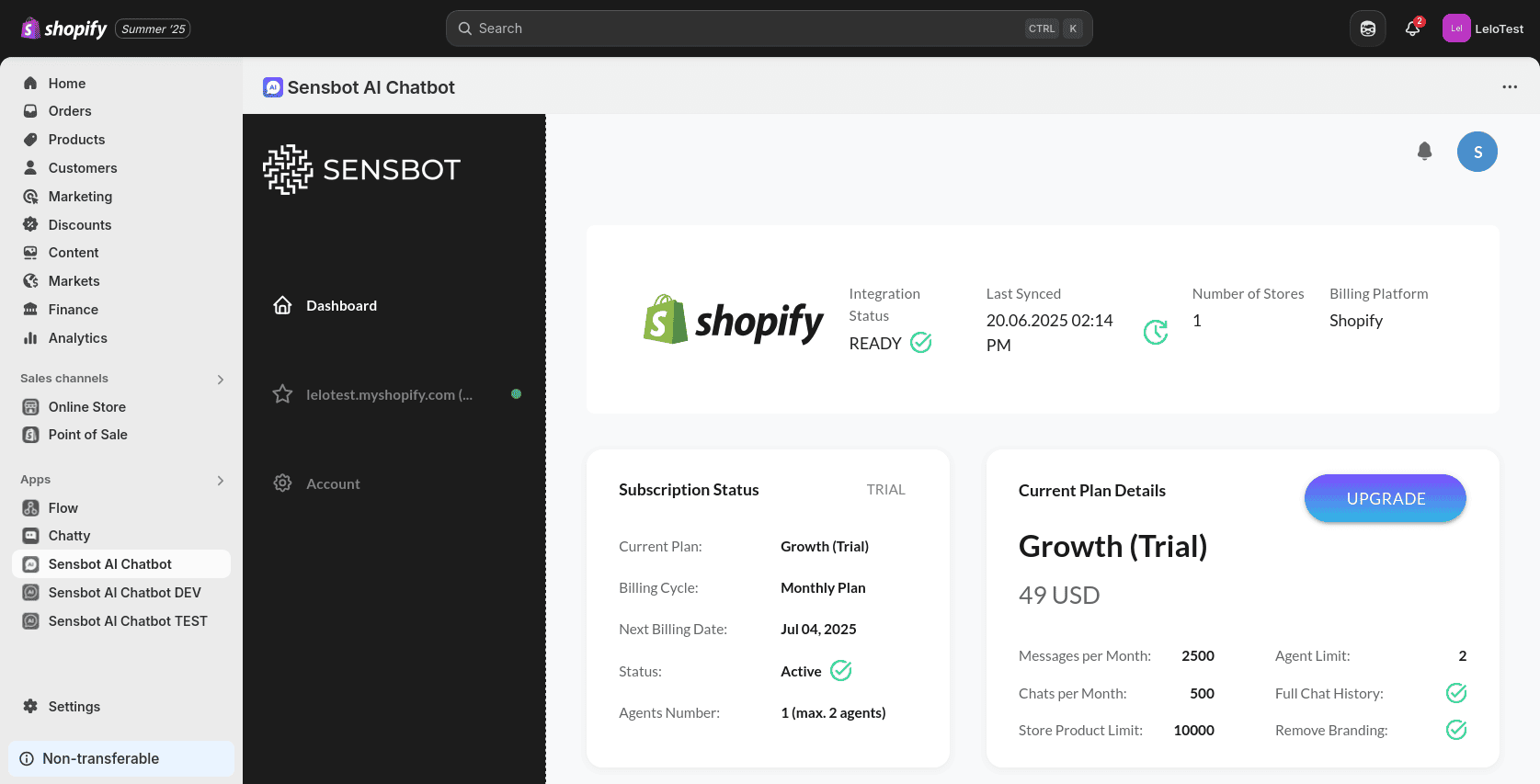Image resolution: width=1540 pixels, height=784 pixels.
Task: Click the Shopify notifications bell icon
Action: coord(1412,28)
